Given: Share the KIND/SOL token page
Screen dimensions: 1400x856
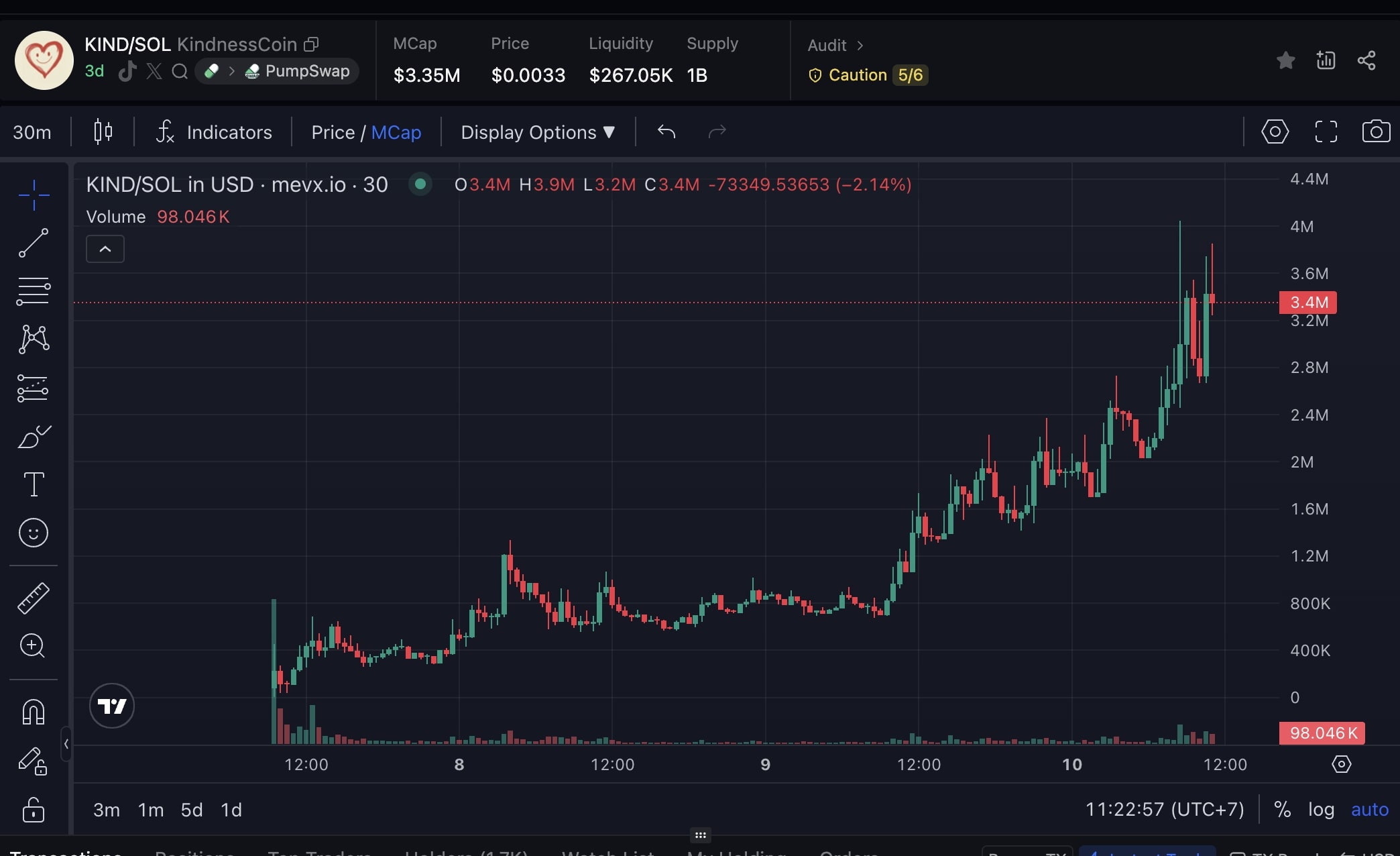Looking at the screenshot, I should tap(1366, 60).
